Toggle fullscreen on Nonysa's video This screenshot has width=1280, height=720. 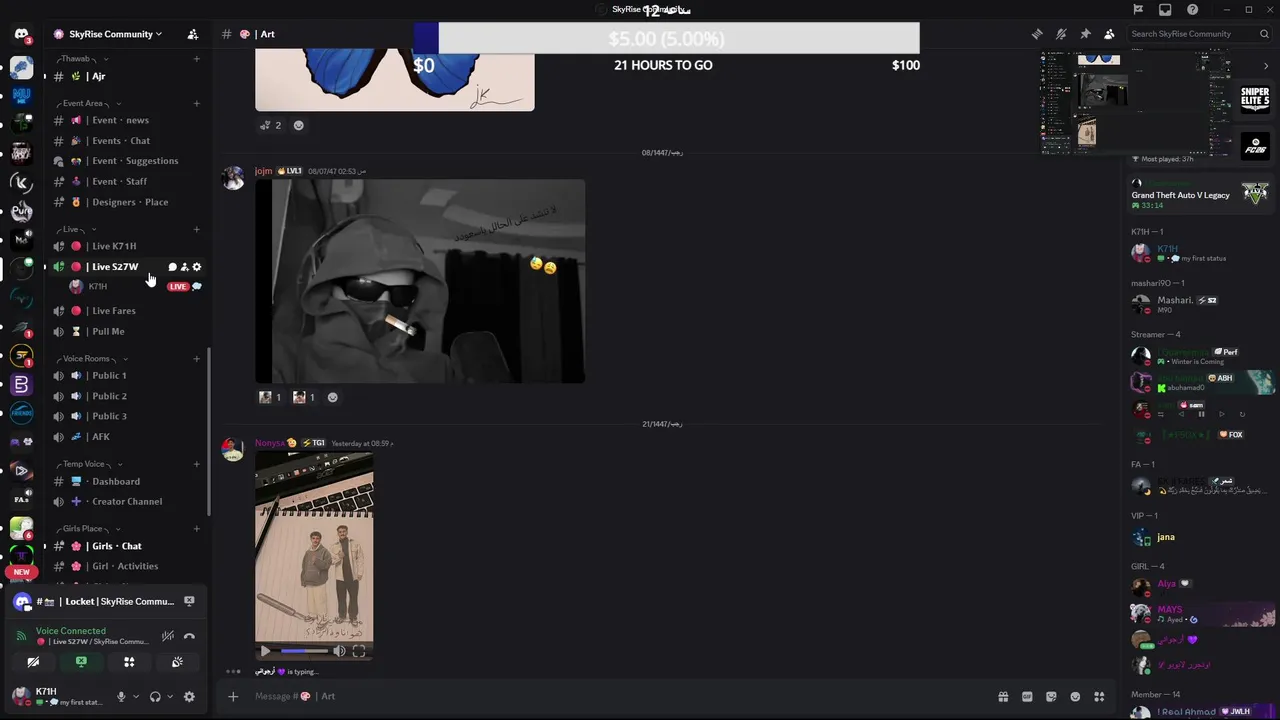pos(359,651)
